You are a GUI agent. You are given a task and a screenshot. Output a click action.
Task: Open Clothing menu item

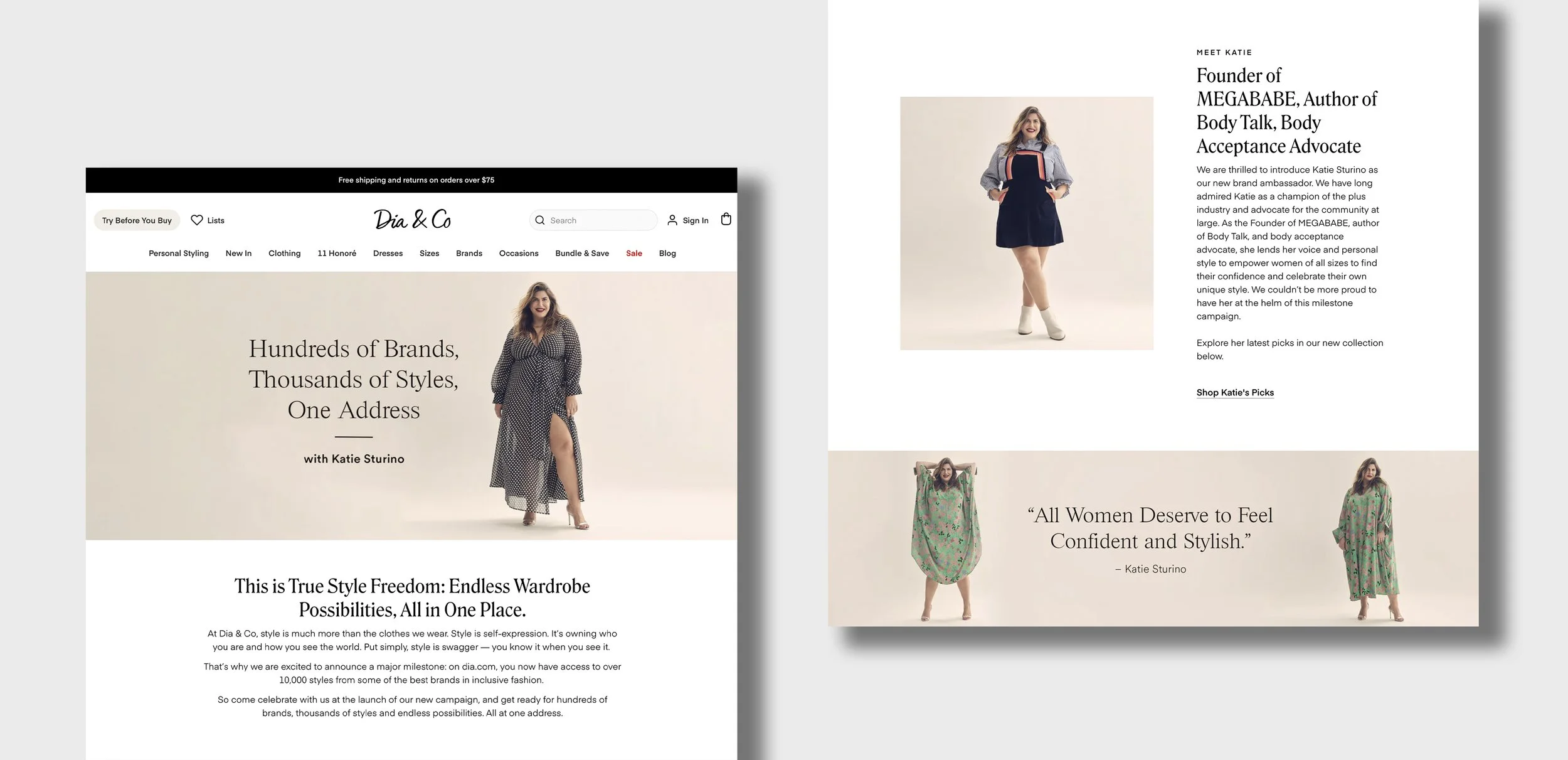(285, 254)
